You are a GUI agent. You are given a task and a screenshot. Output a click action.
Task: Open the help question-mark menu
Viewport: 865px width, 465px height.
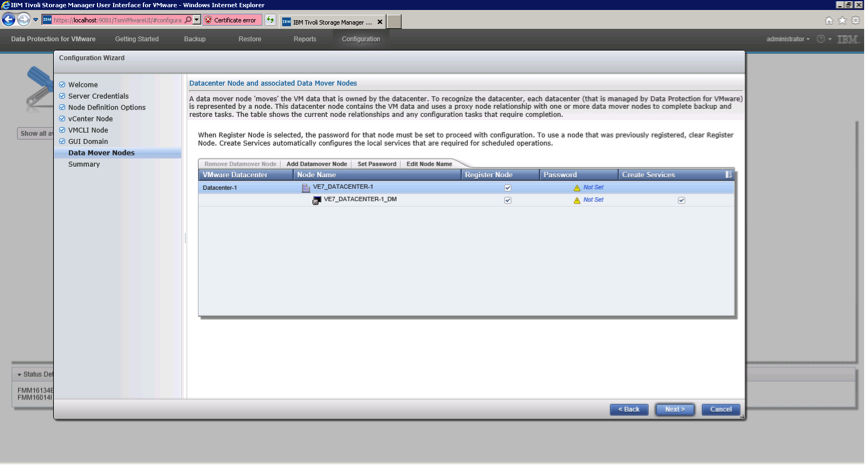(x=824, y=39)
